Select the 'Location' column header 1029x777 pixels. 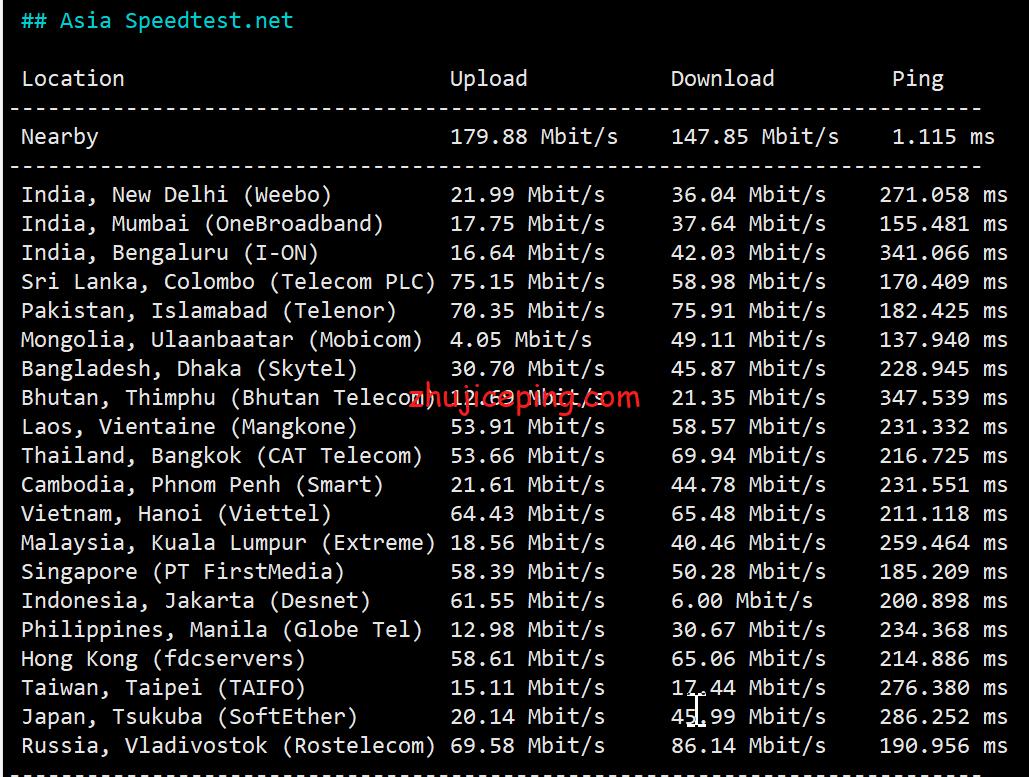tap(73, 79)
